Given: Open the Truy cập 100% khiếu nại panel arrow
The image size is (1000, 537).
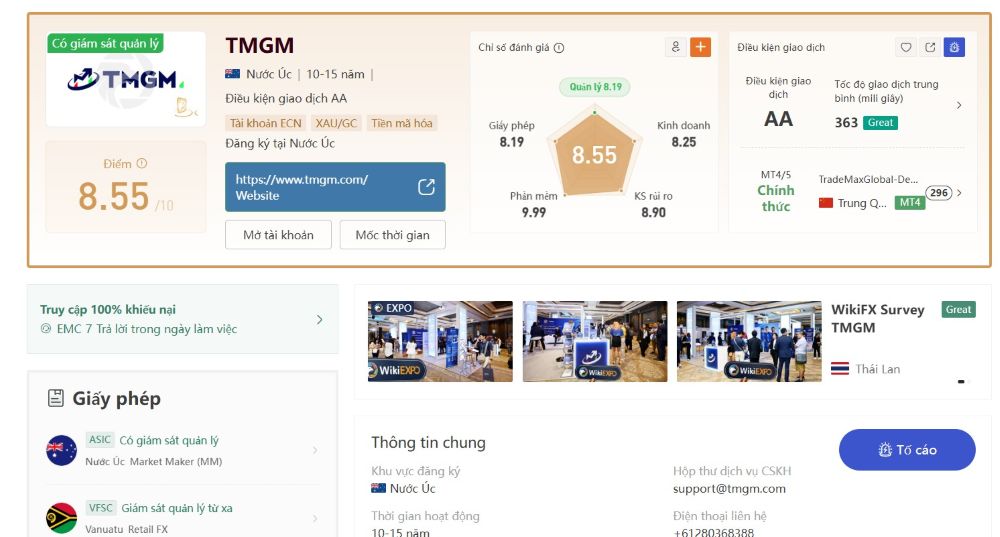Looking at the screenshot, I should 320,320.
